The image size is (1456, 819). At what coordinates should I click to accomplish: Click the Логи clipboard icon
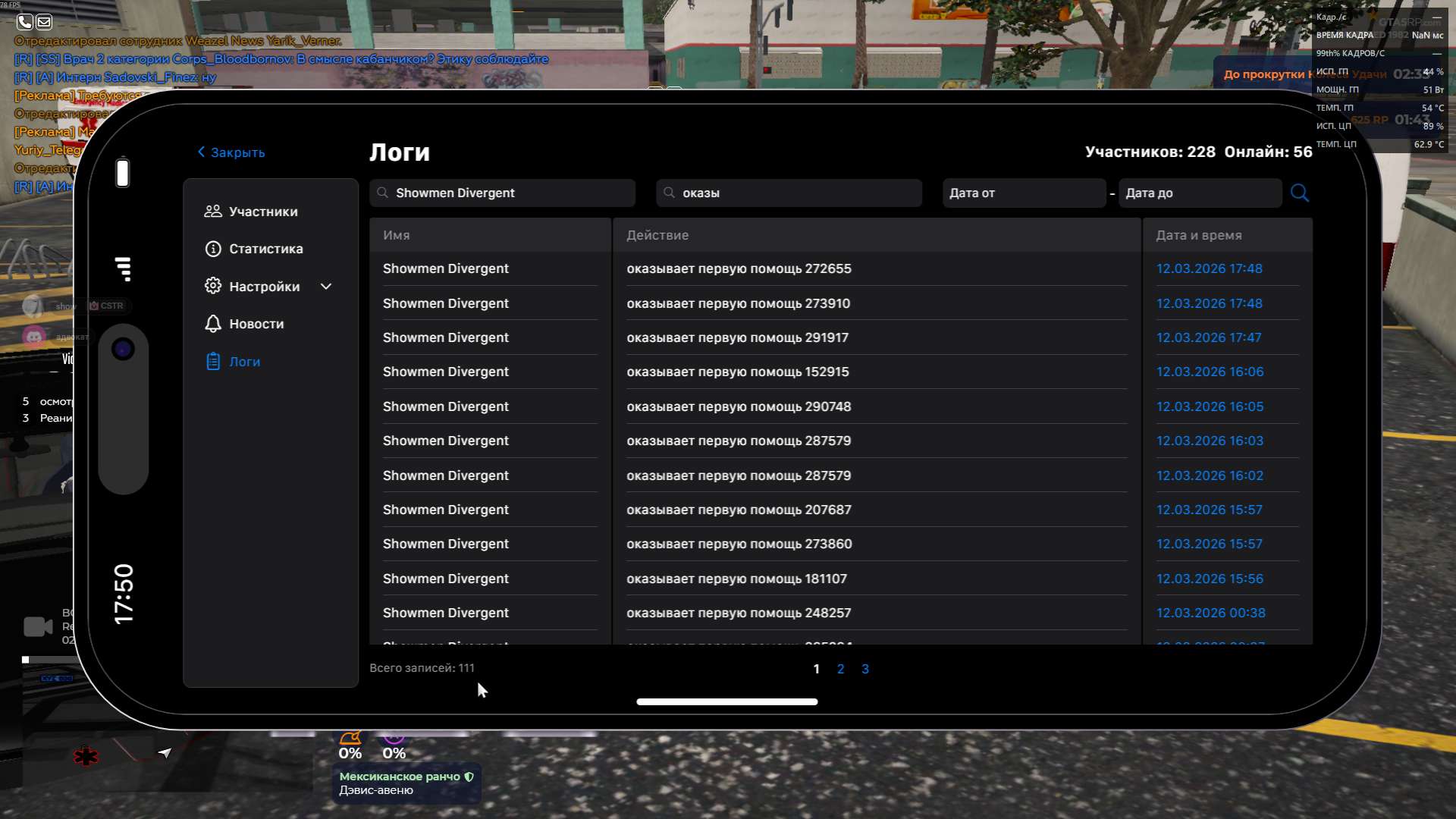213,362
